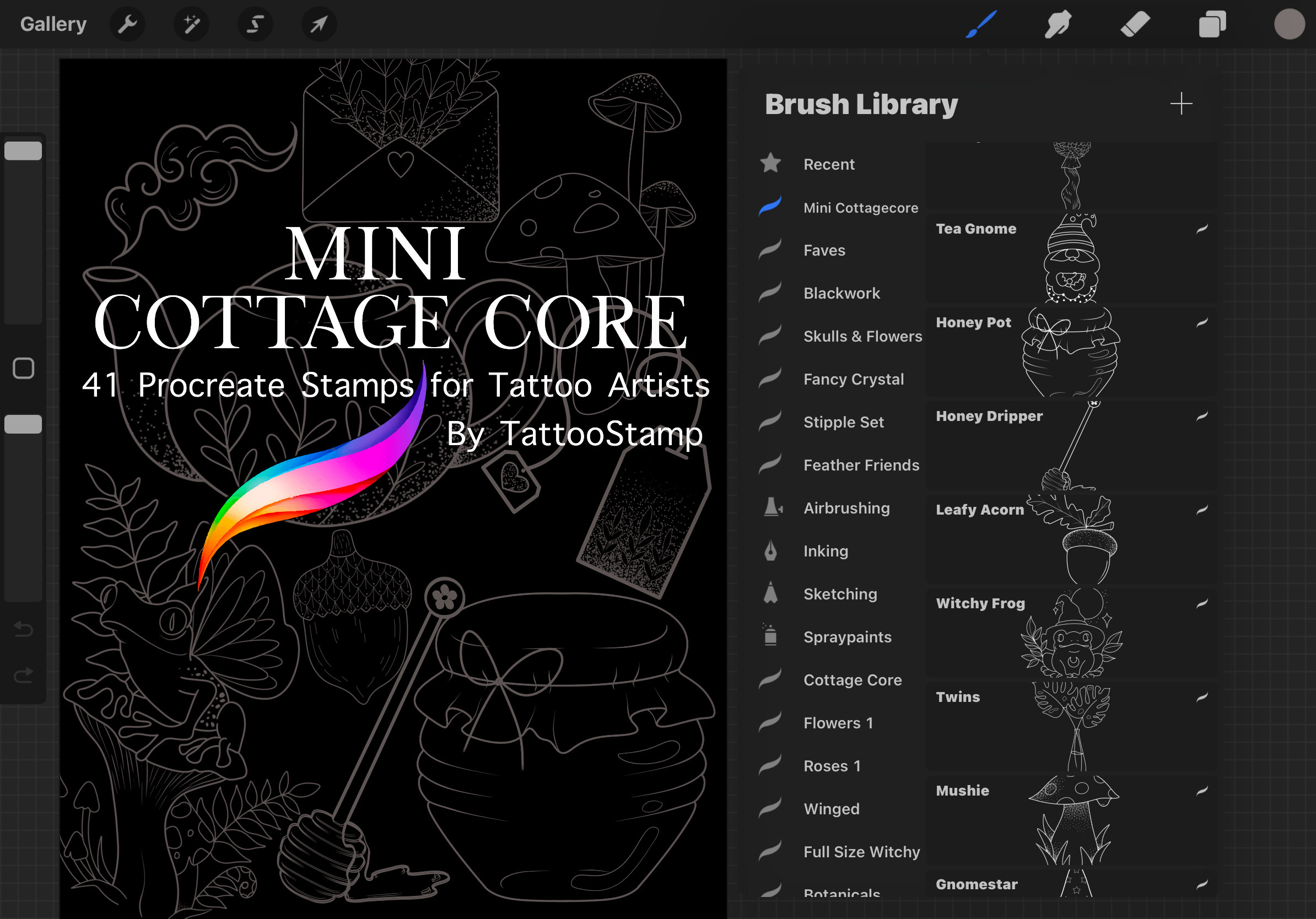Select the Stipple Set category
This screenshot has width=1316, height=919.
coord(843,422)
